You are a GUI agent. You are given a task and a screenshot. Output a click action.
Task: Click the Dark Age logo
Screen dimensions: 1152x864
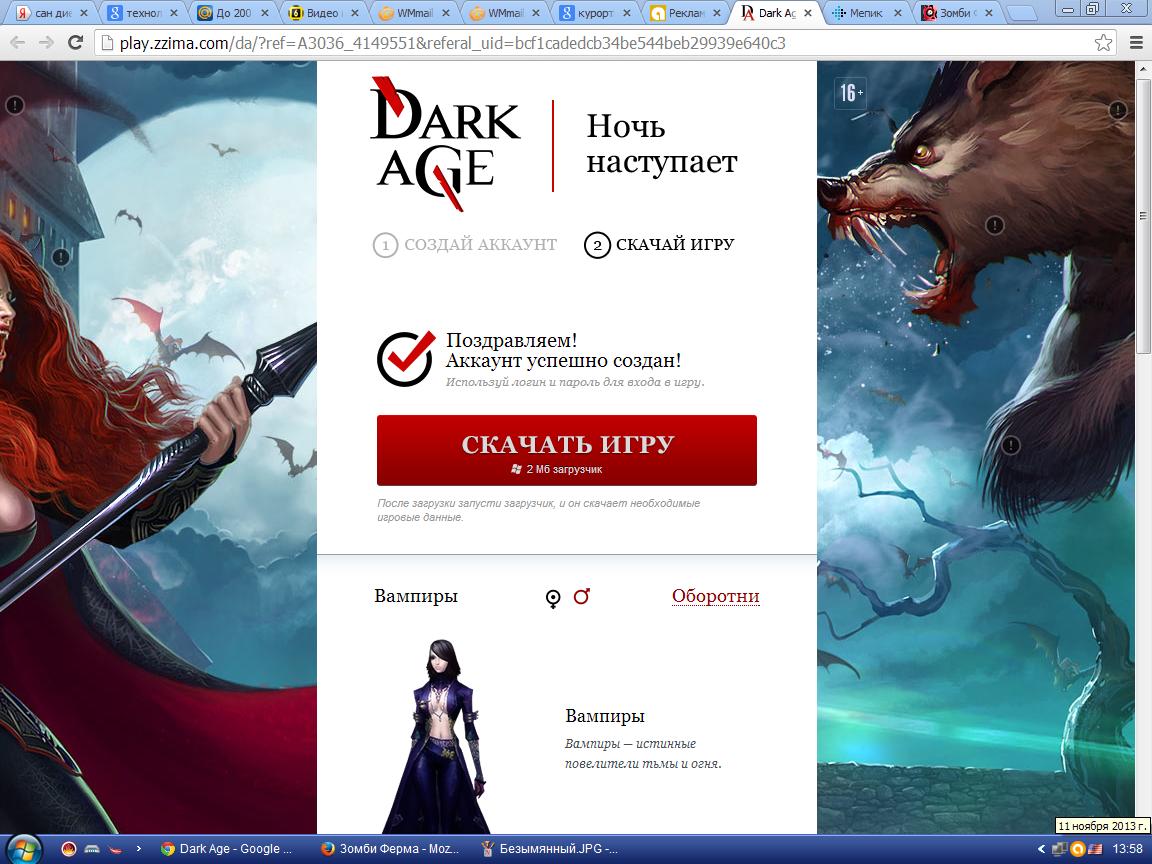446,144
